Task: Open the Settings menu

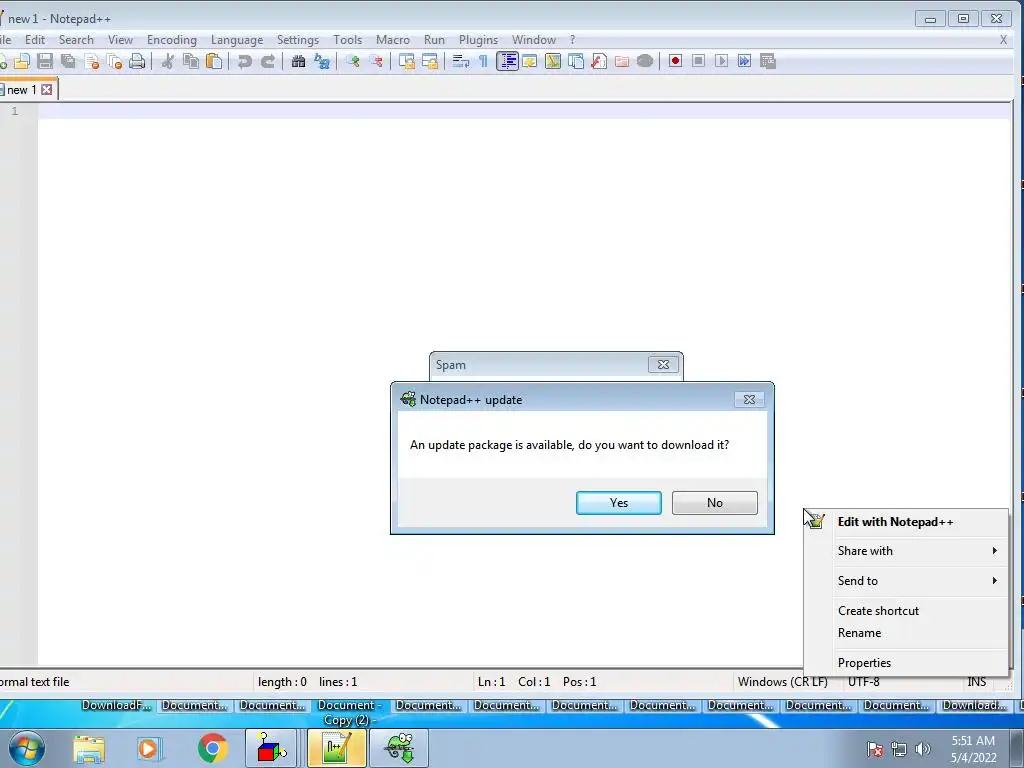Action: click(298, 40)
